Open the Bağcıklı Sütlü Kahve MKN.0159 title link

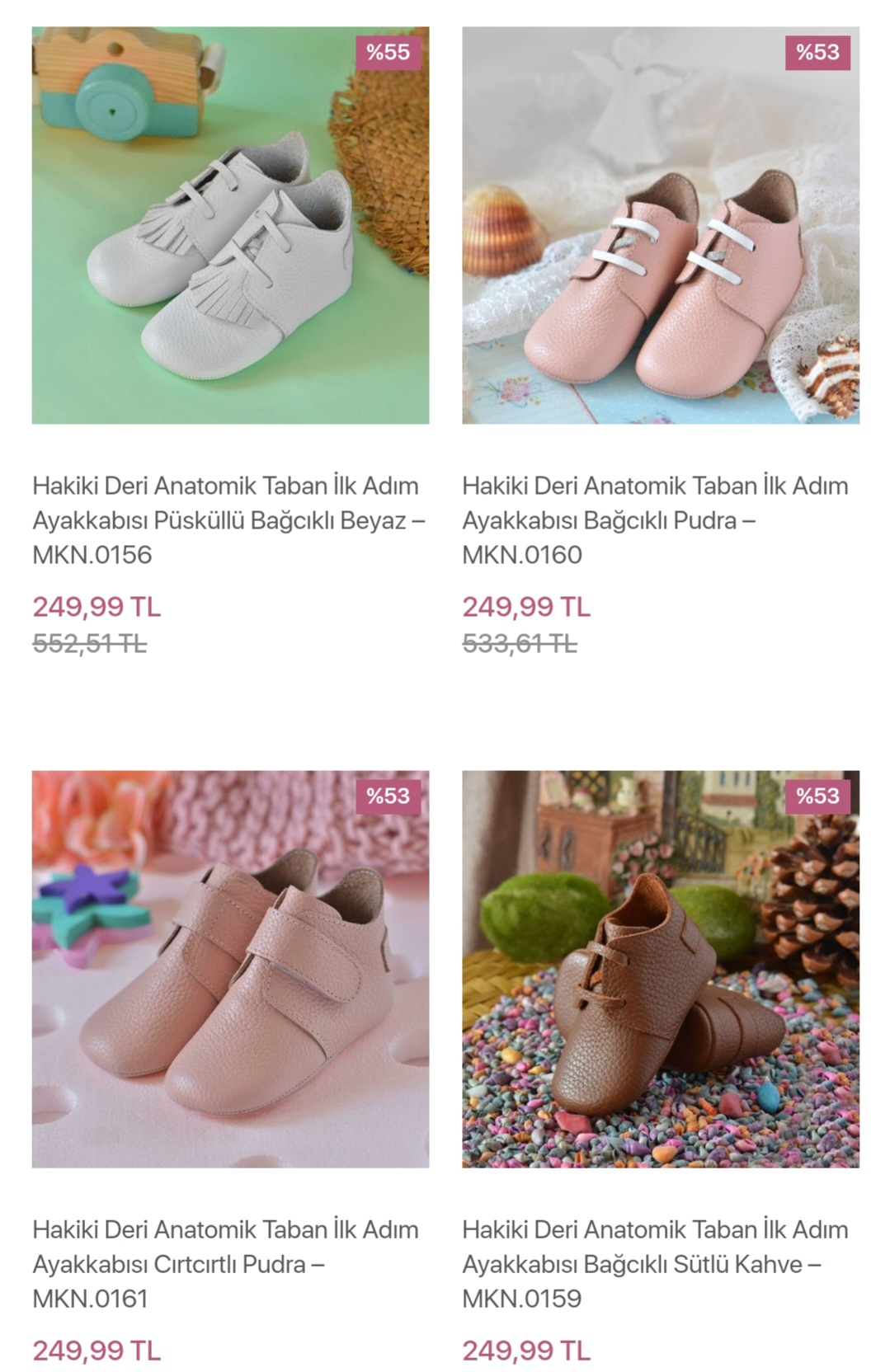(x=655, y=1264)
